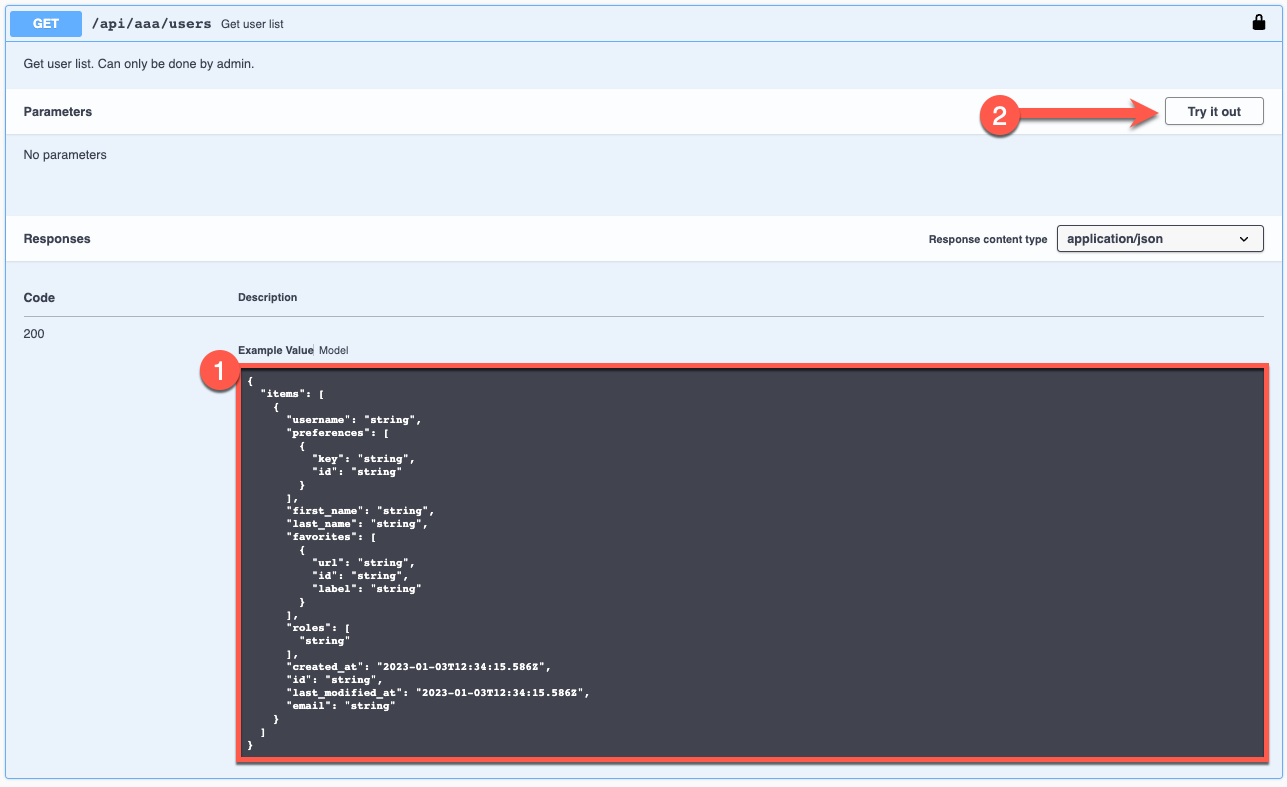Click the Parameters section heading
The width and height of the screenshot is (1287, 787).
coord(58,112)
